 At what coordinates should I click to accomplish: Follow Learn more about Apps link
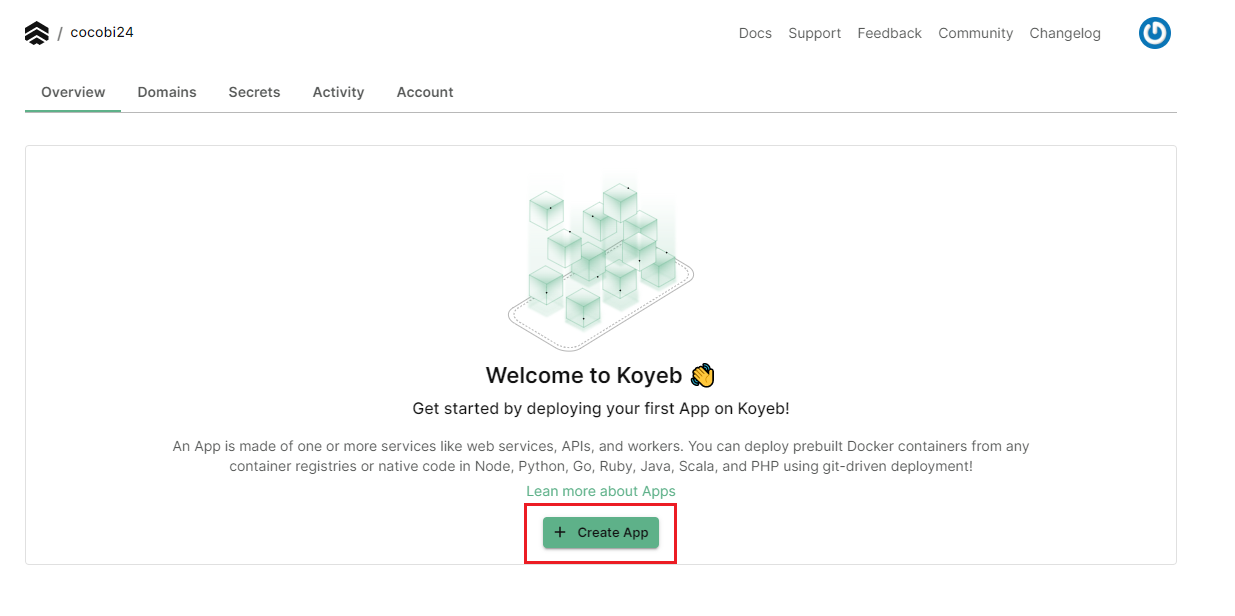click(x=601, y=491)
